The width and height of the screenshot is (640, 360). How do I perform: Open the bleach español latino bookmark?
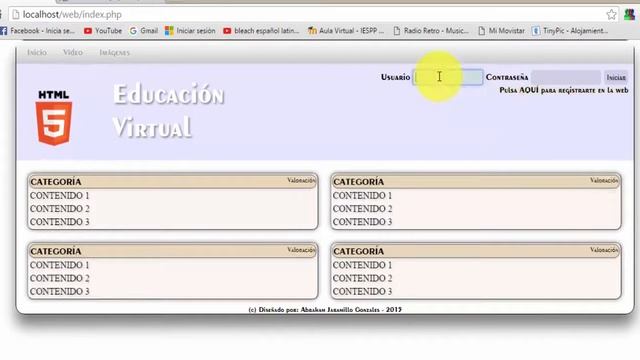(261, 31)
